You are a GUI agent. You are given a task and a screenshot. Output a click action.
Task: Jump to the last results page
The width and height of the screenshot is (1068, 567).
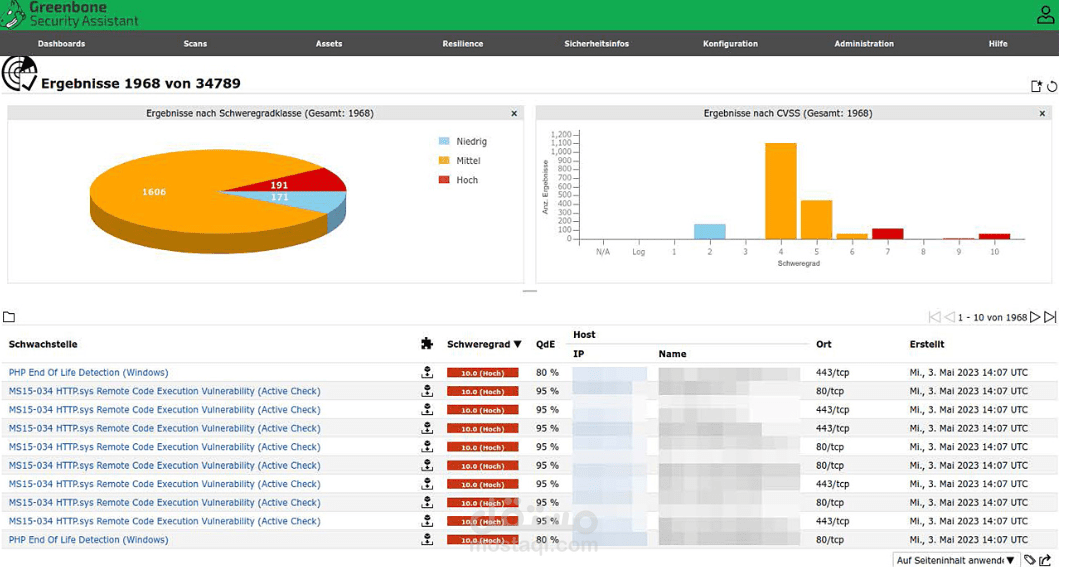[x=1050, y=317]
